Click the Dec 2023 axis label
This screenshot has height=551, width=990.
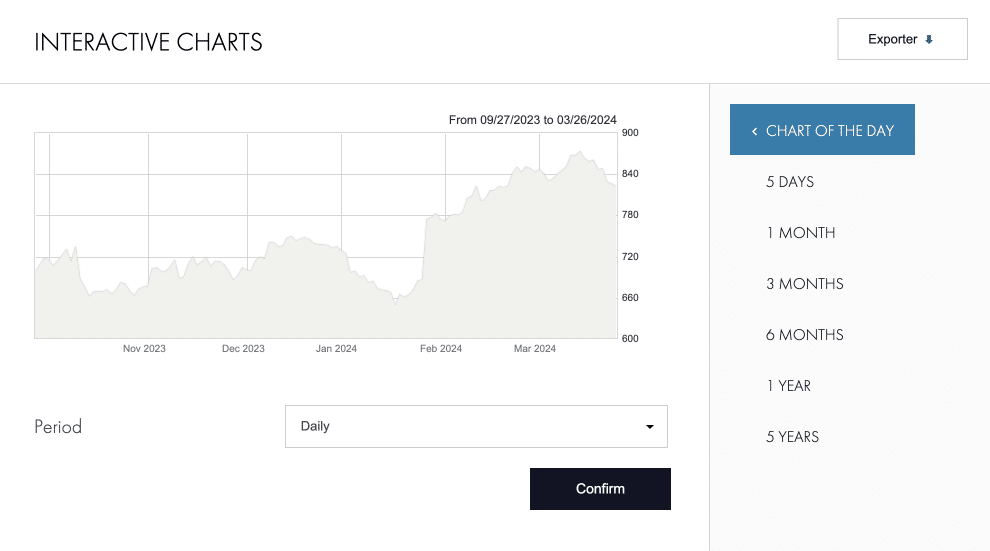coord(243,348)
